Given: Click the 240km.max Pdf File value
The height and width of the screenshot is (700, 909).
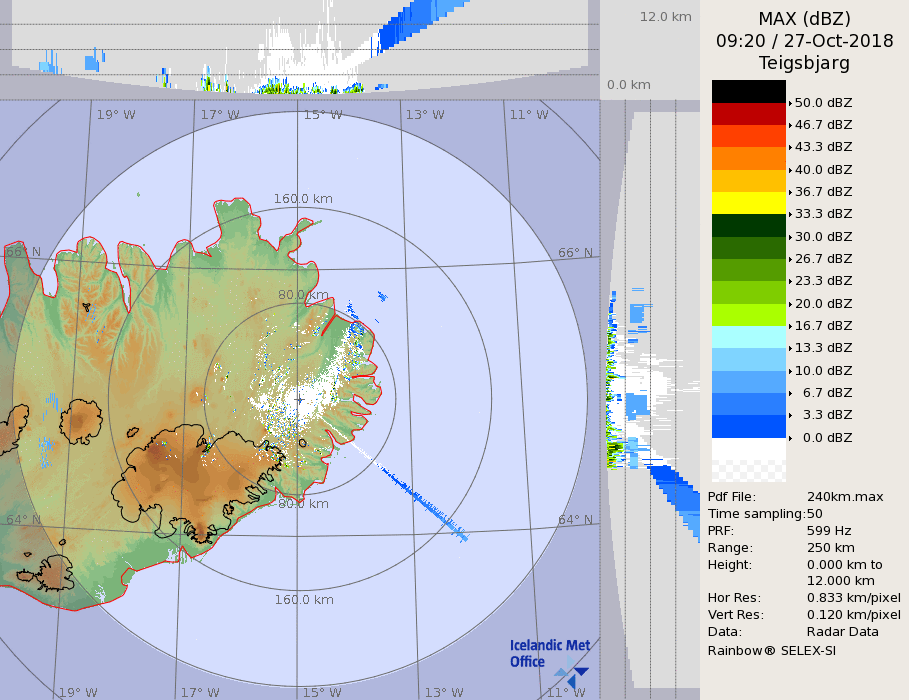Looking at the screenshot, I should tap(845, 497).
